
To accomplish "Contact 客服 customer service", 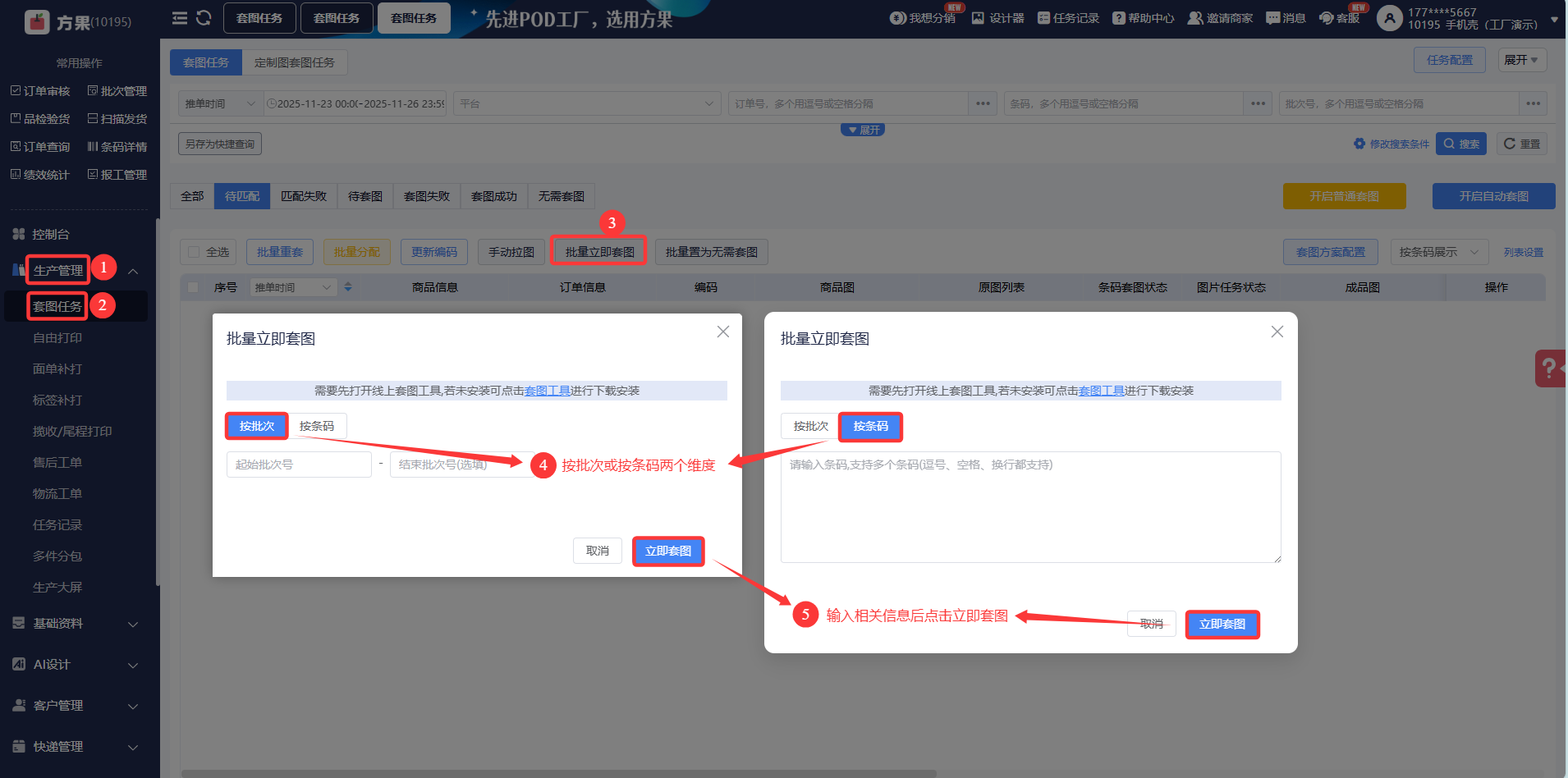I will click(x=1339, y=18).
